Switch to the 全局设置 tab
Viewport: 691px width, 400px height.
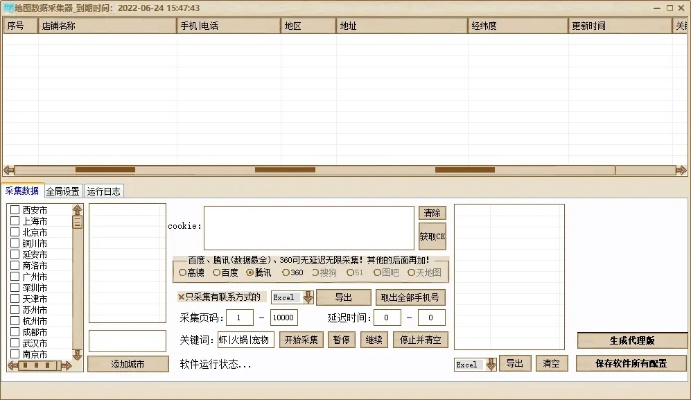[x=62, y=191]
